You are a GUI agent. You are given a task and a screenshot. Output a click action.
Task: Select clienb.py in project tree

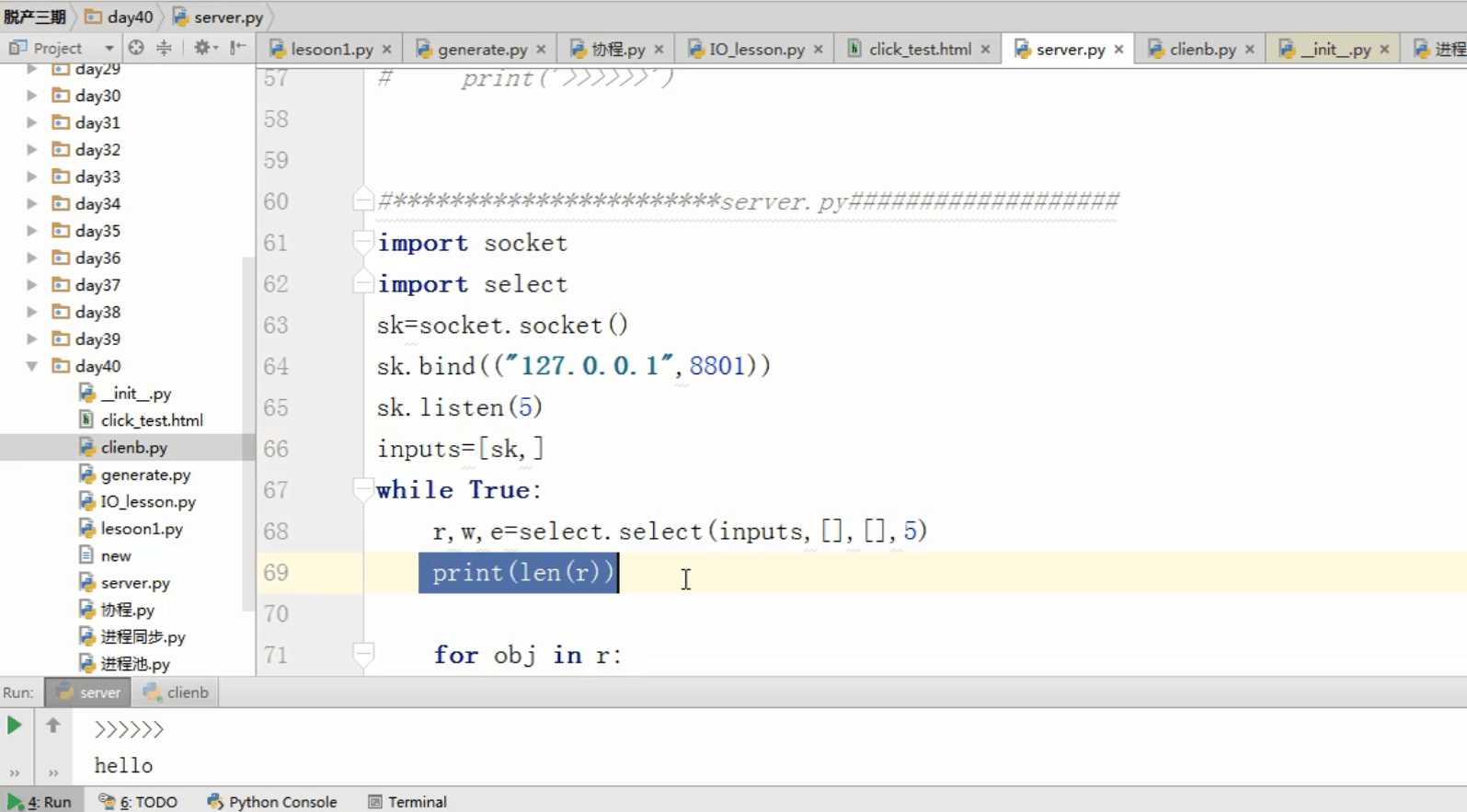[123, 448]
